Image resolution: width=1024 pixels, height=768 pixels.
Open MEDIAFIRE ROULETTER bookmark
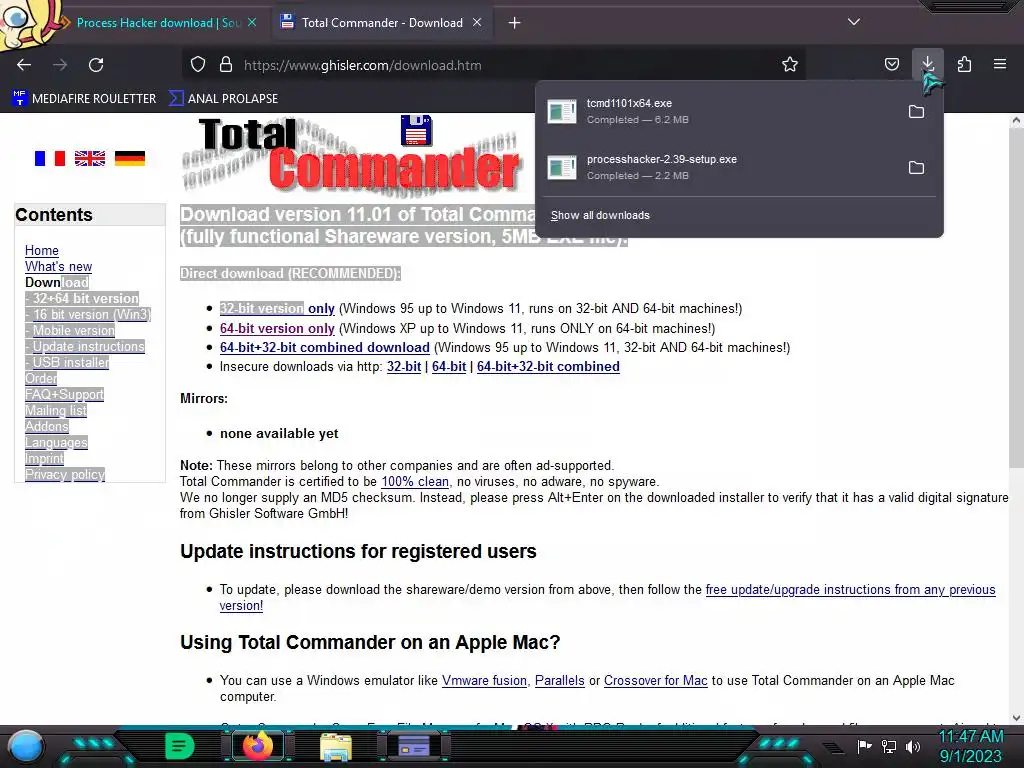(x=84, y=99)
